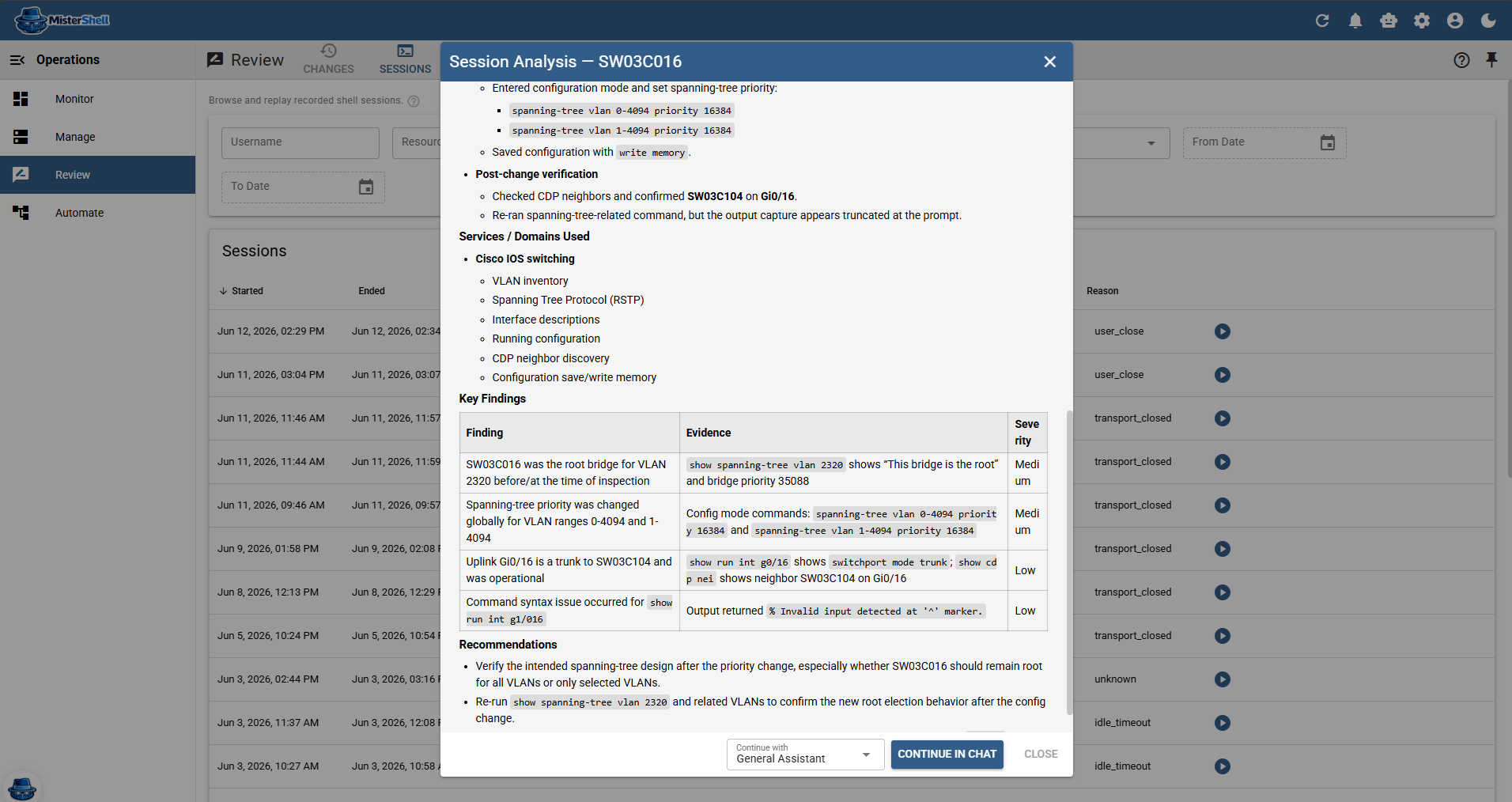Replay the Jun 11 user_close session
The image size is (1512, 802).
pyautogui.click(x=1223, y=375)
